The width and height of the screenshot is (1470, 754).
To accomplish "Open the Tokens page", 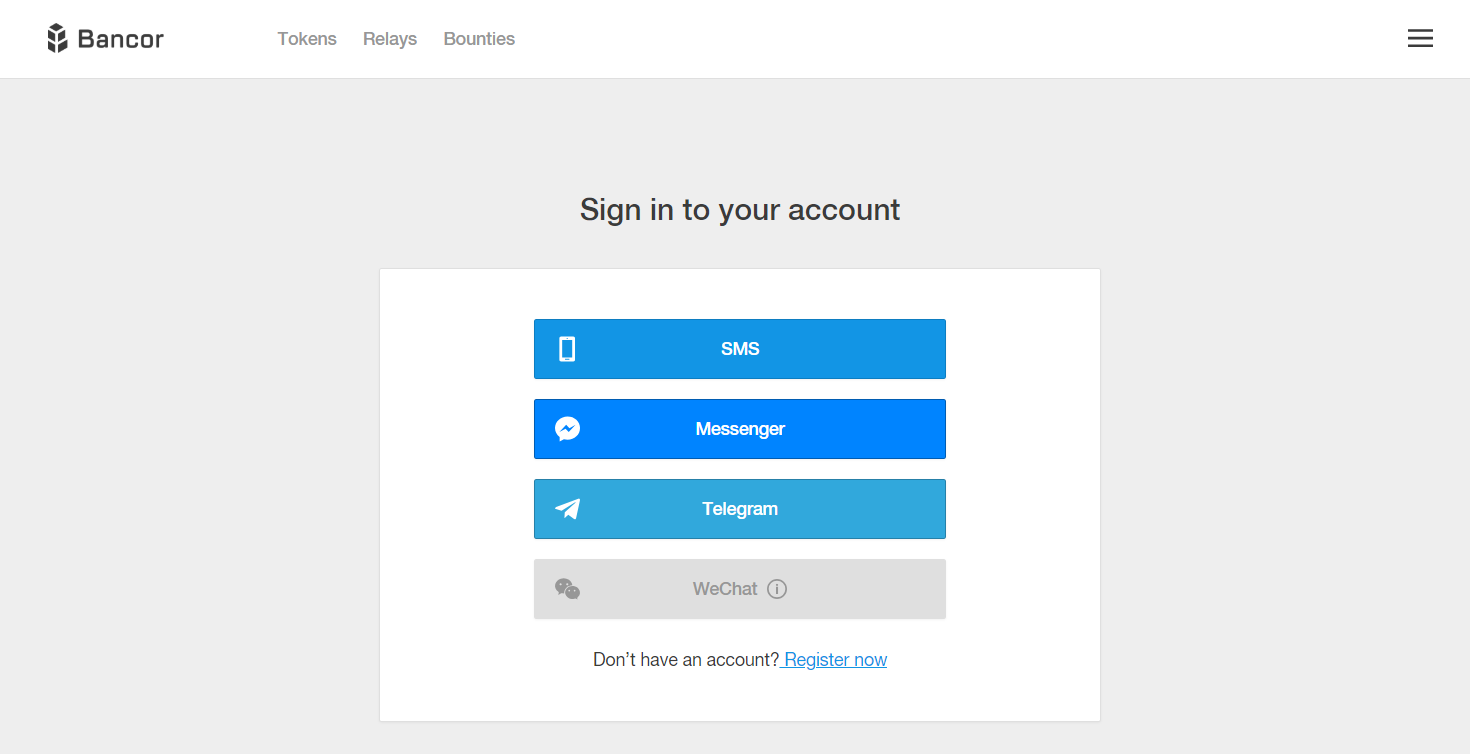I will (x=307, y=39).
